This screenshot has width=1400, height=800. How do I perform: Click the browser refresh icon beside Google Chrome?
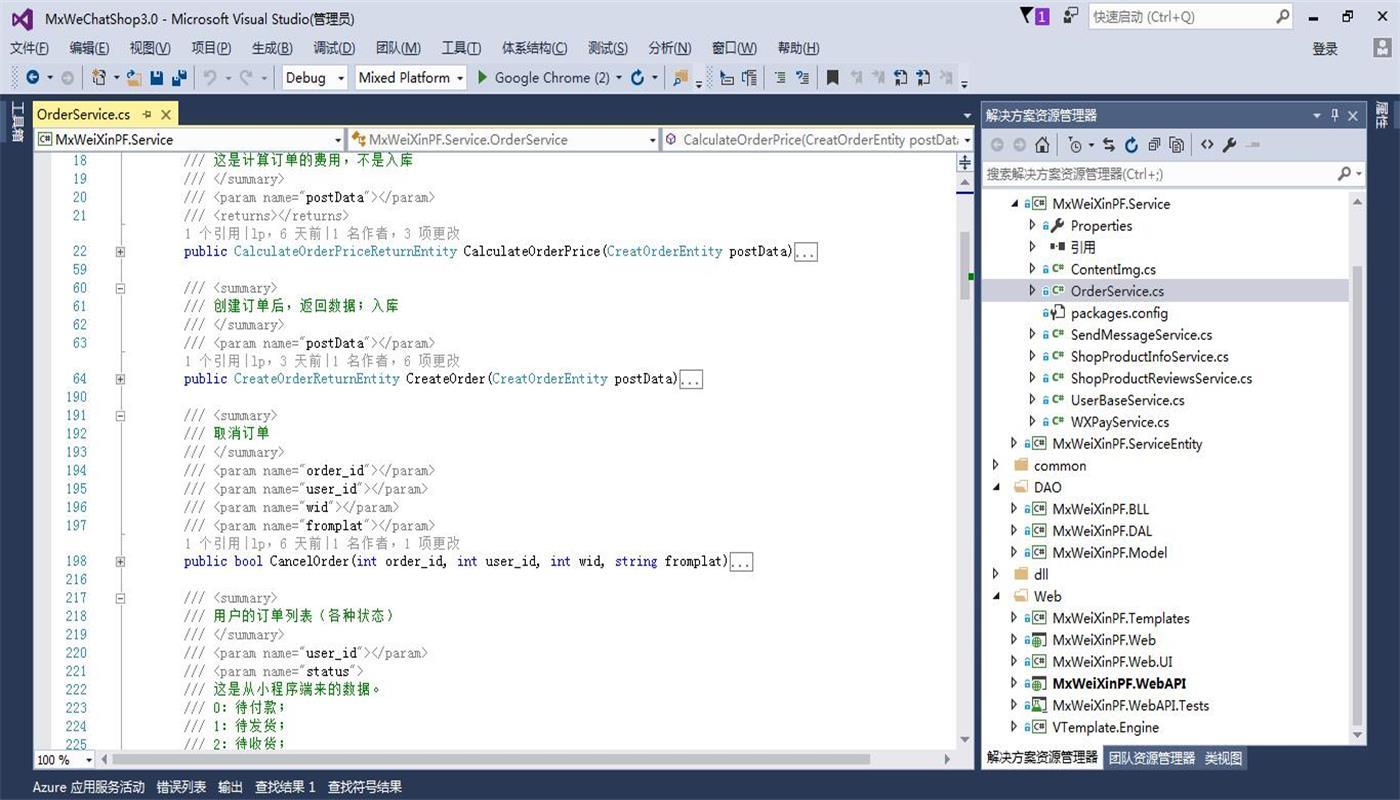[x=637, y=77]
